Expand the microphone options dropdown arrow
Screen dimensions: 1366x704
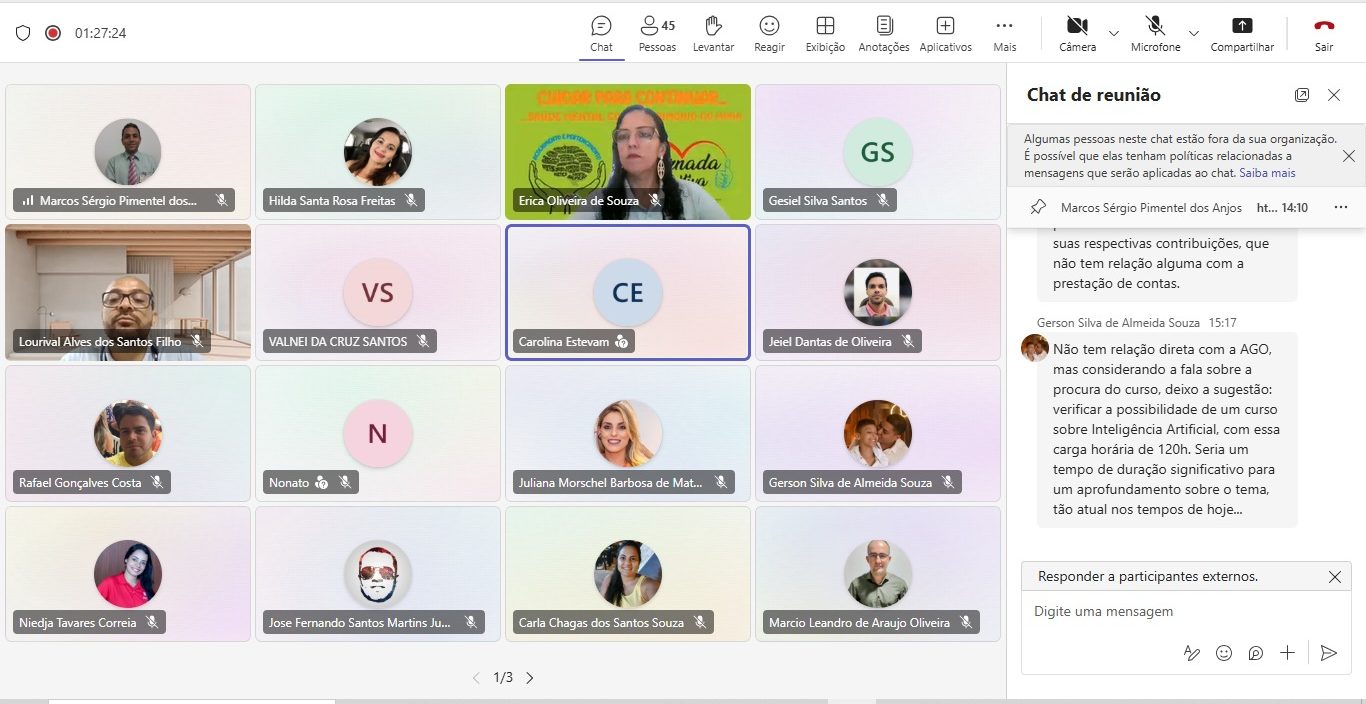1193,33
